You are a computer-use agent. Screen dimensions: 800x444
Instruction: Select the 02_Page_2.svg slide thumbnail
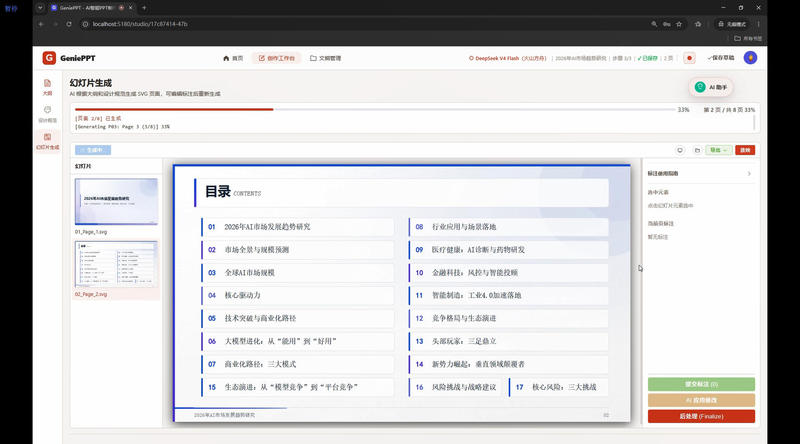pyautogui.click(x=116, y=264)
